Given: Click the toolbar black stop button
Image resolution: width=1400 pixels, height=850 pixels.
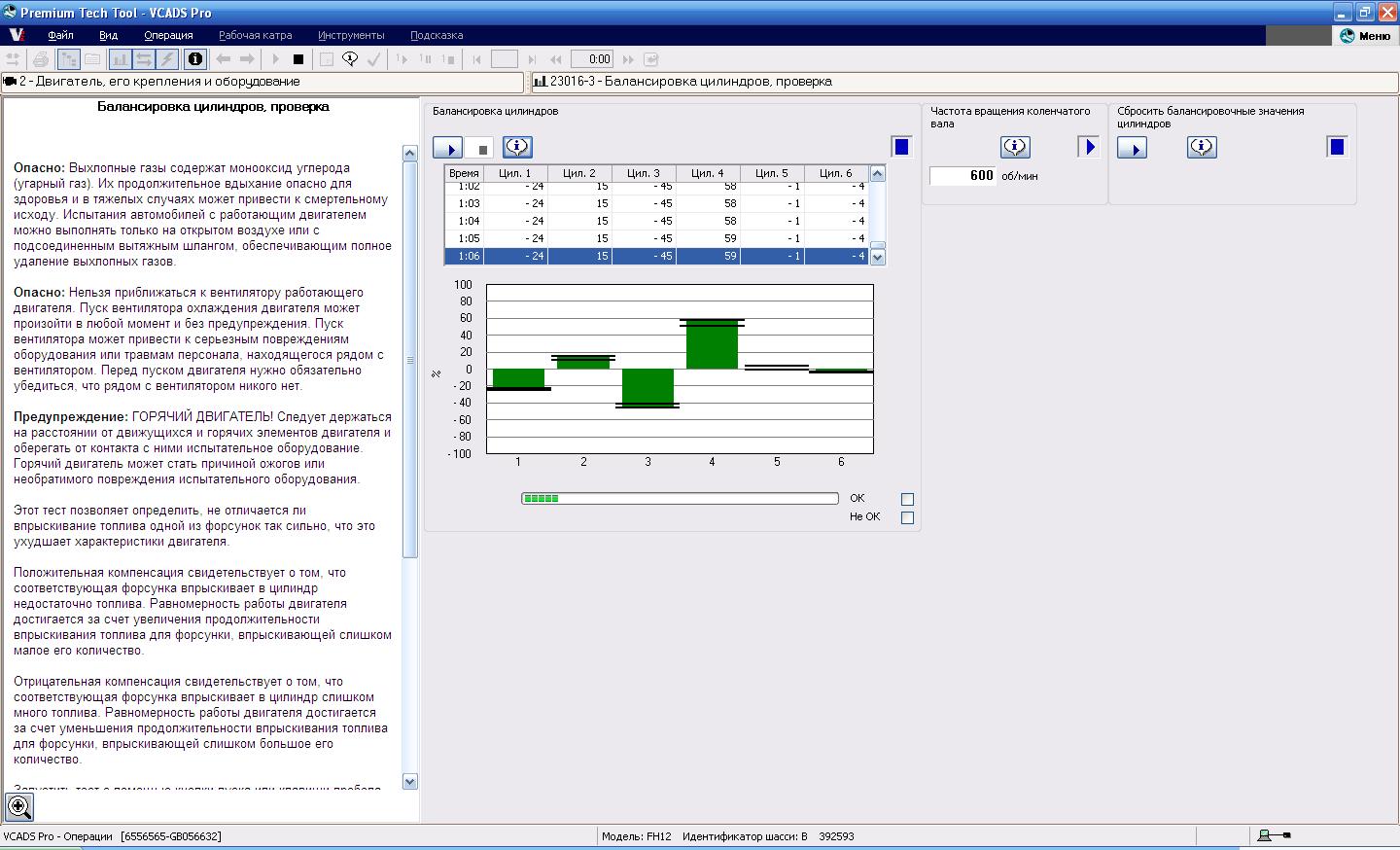Looking at the screenshot, I should coord(298,59).
